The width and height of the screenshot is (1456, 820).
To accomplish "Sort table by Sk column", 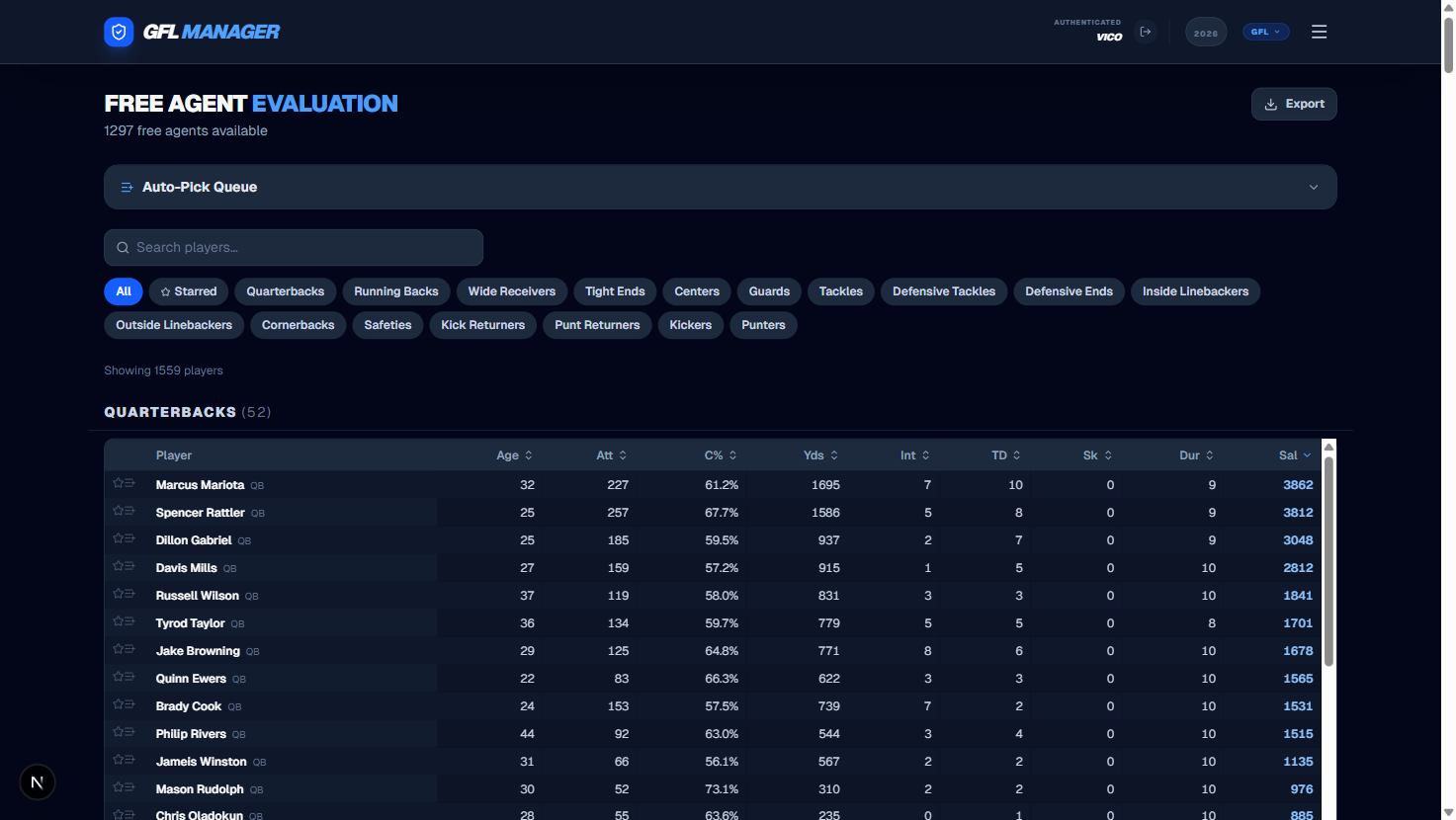I will click(1097, 455).
